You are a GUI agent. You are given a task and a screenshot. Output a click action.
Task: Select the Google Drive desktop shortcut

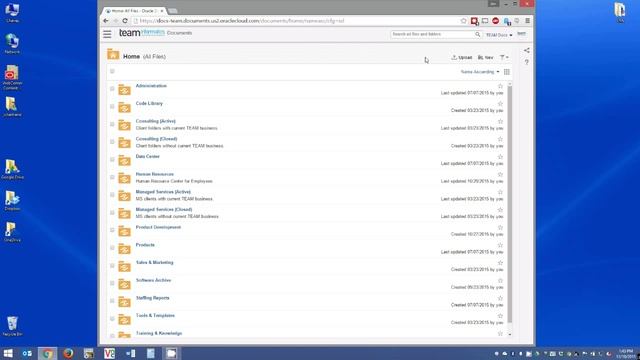point(12,170)
